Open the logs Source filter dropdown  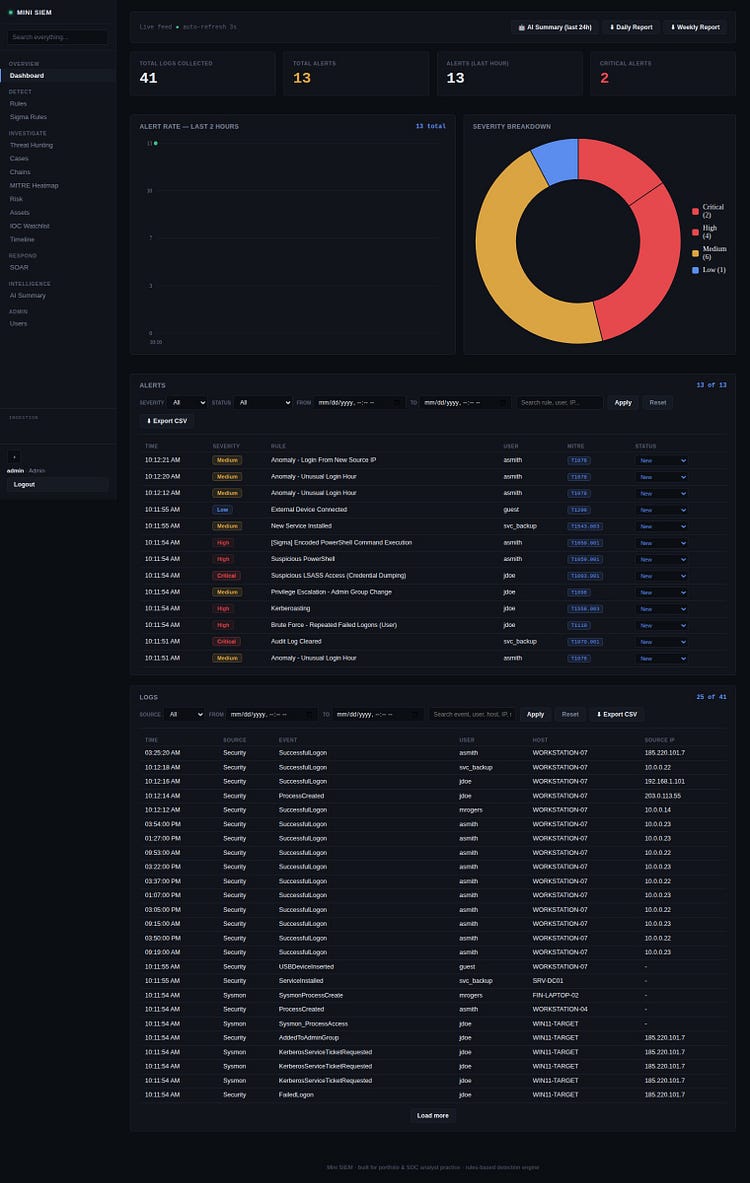184,714
